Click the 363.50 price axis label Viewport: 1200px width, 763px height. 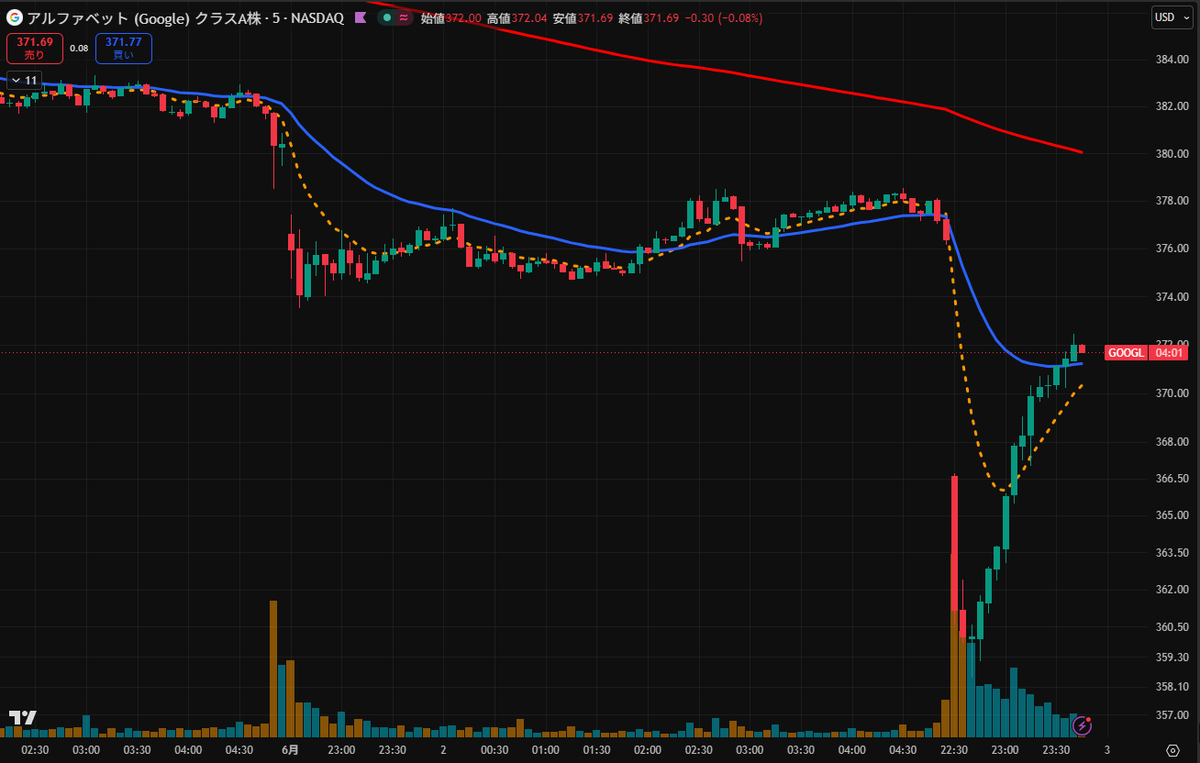1170,553
